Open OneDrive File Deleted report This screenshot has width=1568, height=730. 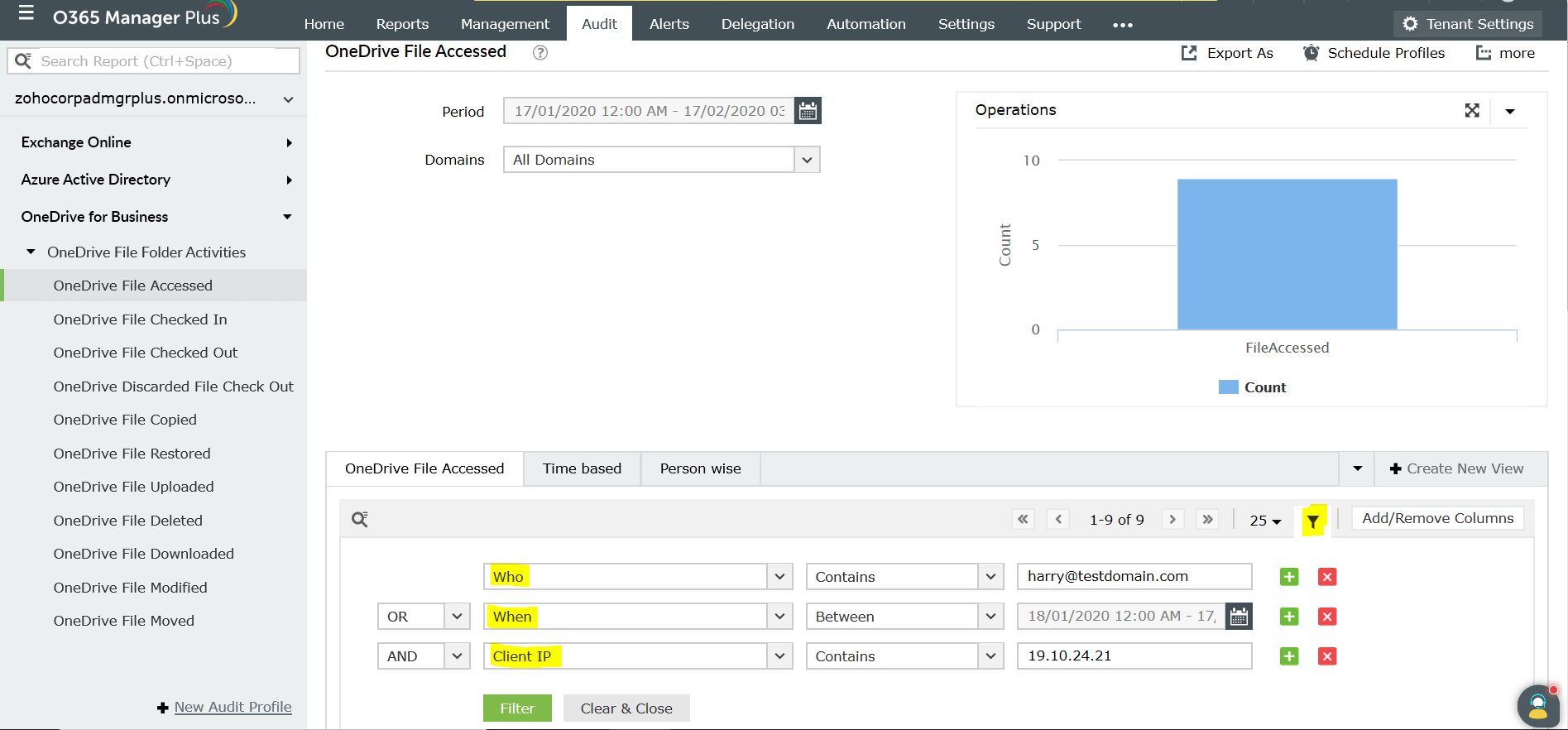pos(128,521)
